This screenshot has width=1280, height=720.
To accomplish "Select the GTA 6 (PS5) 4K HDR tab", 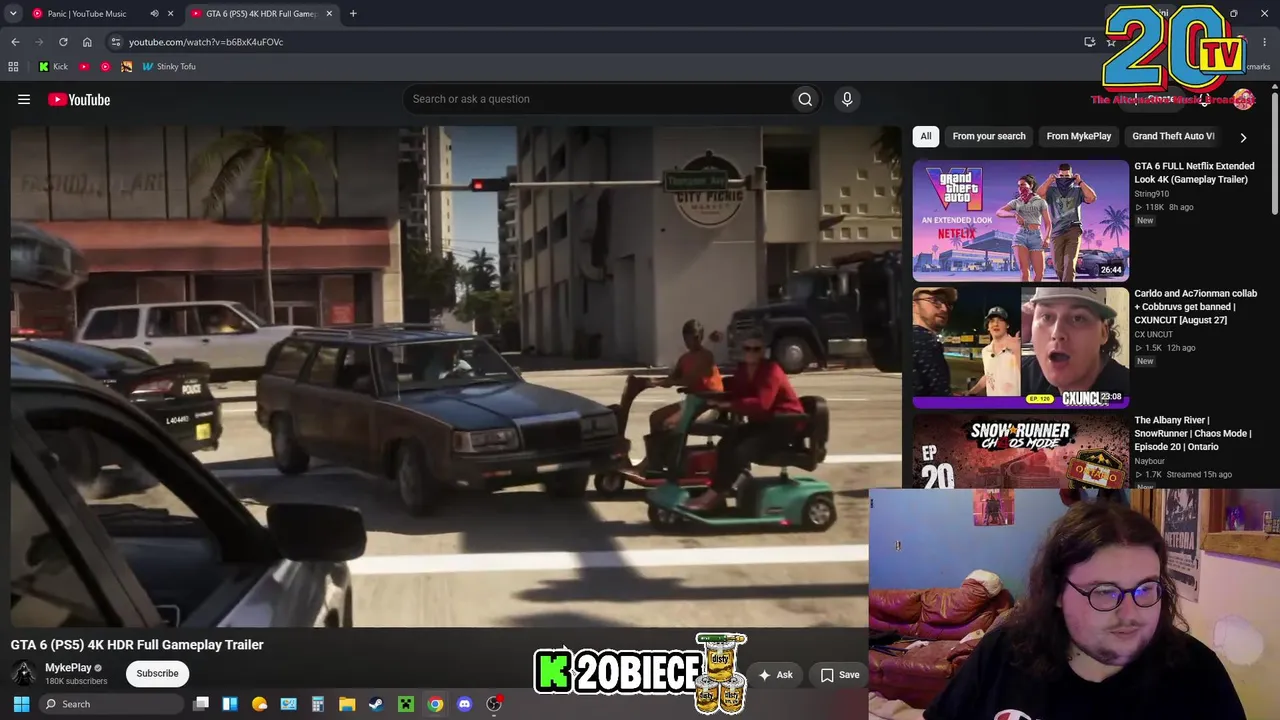I will (x=262, y=14).
